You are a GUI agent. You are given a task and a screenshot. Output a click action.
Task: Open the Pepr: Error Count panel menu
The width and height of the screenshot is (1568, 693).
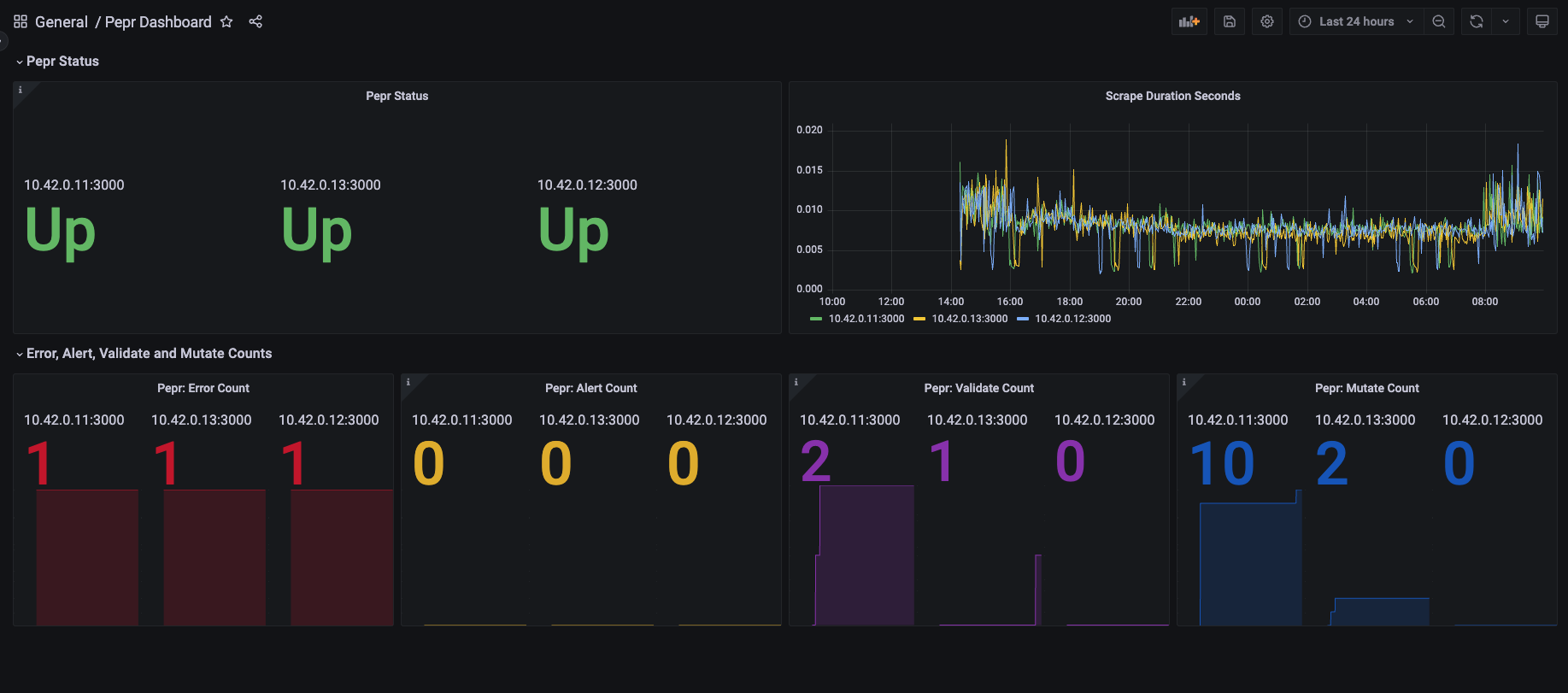203,389
